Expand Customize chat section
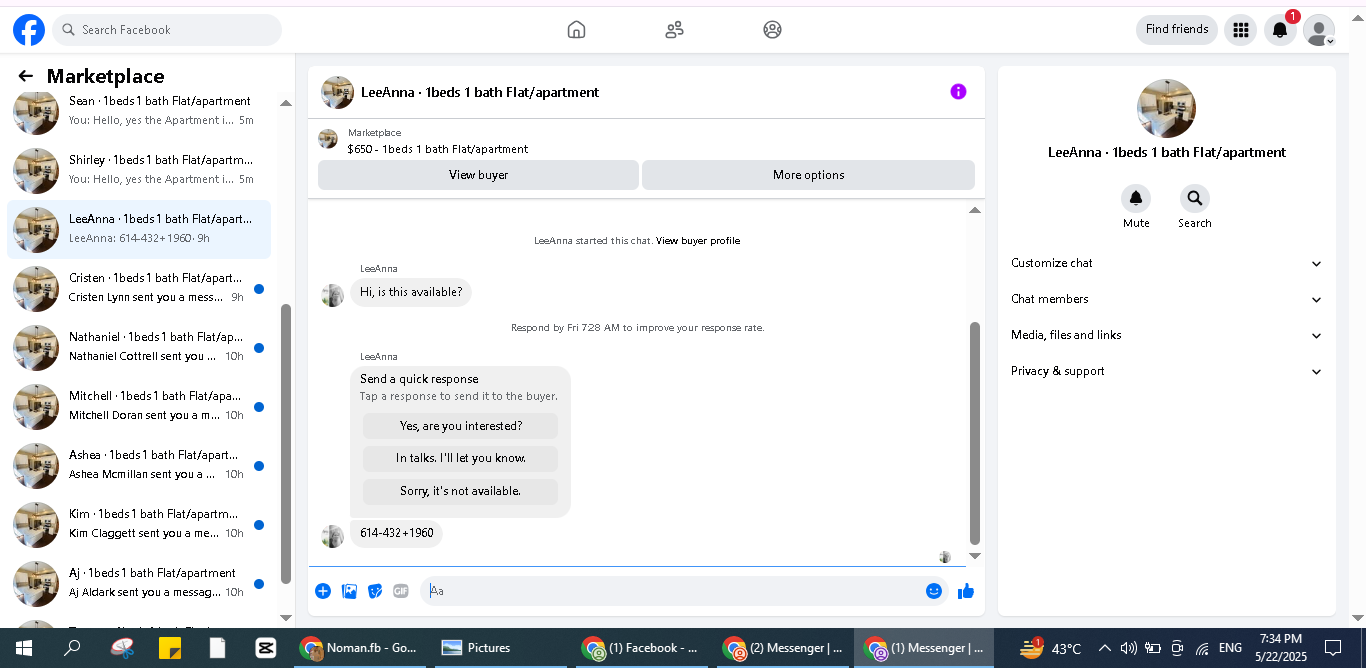 point(1166,263)
